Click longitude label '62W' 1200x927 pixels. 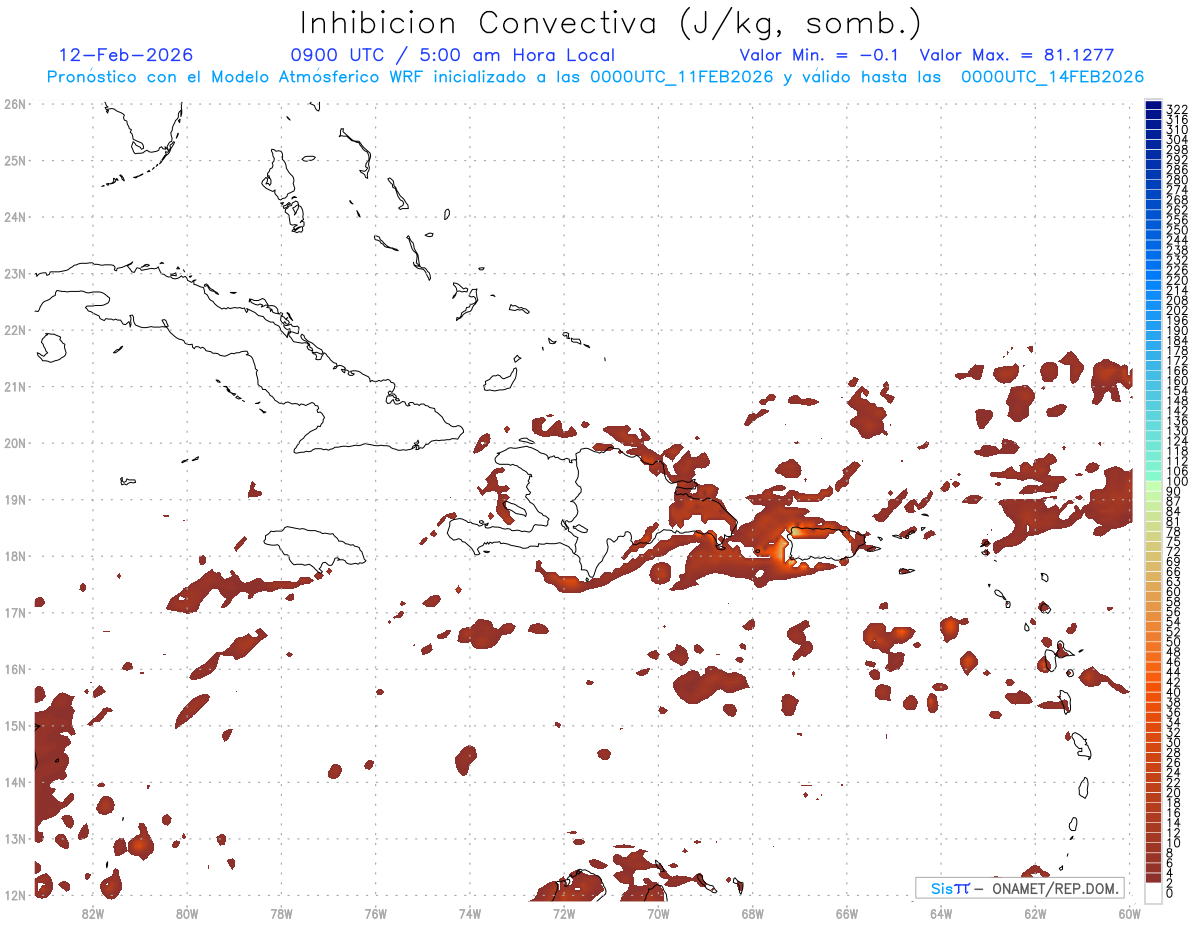[1035, 913]
